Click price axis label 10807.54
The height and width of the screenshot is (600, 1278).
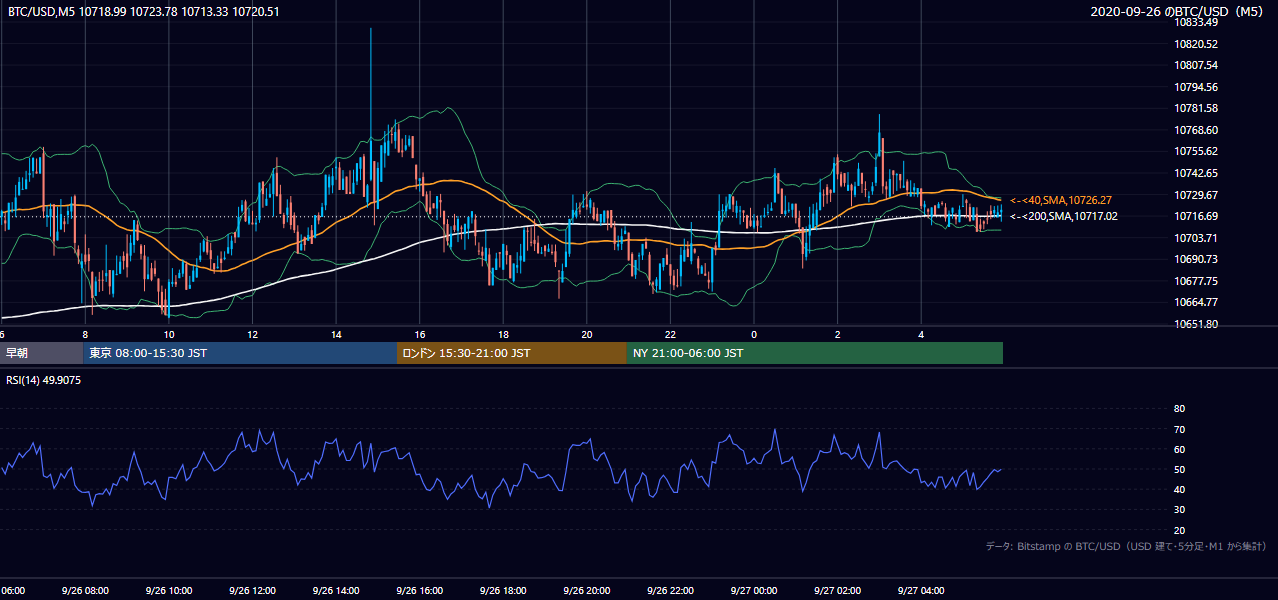coord(1196,65)
